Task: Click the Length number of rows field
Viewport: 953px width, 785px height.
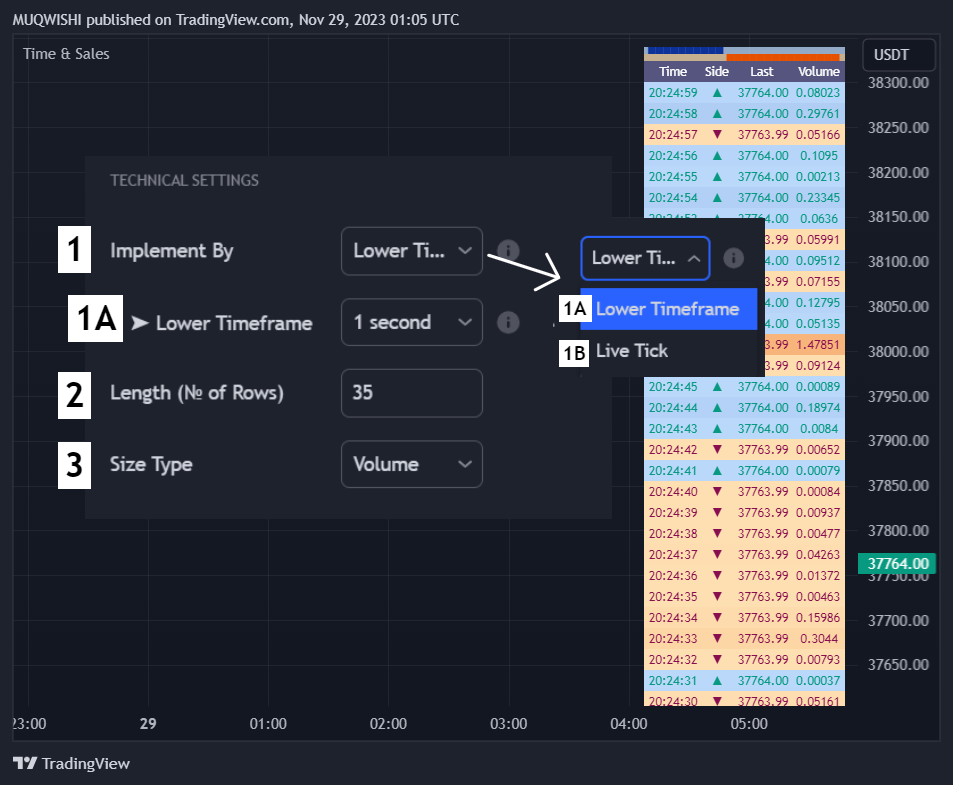Action: 411,393
